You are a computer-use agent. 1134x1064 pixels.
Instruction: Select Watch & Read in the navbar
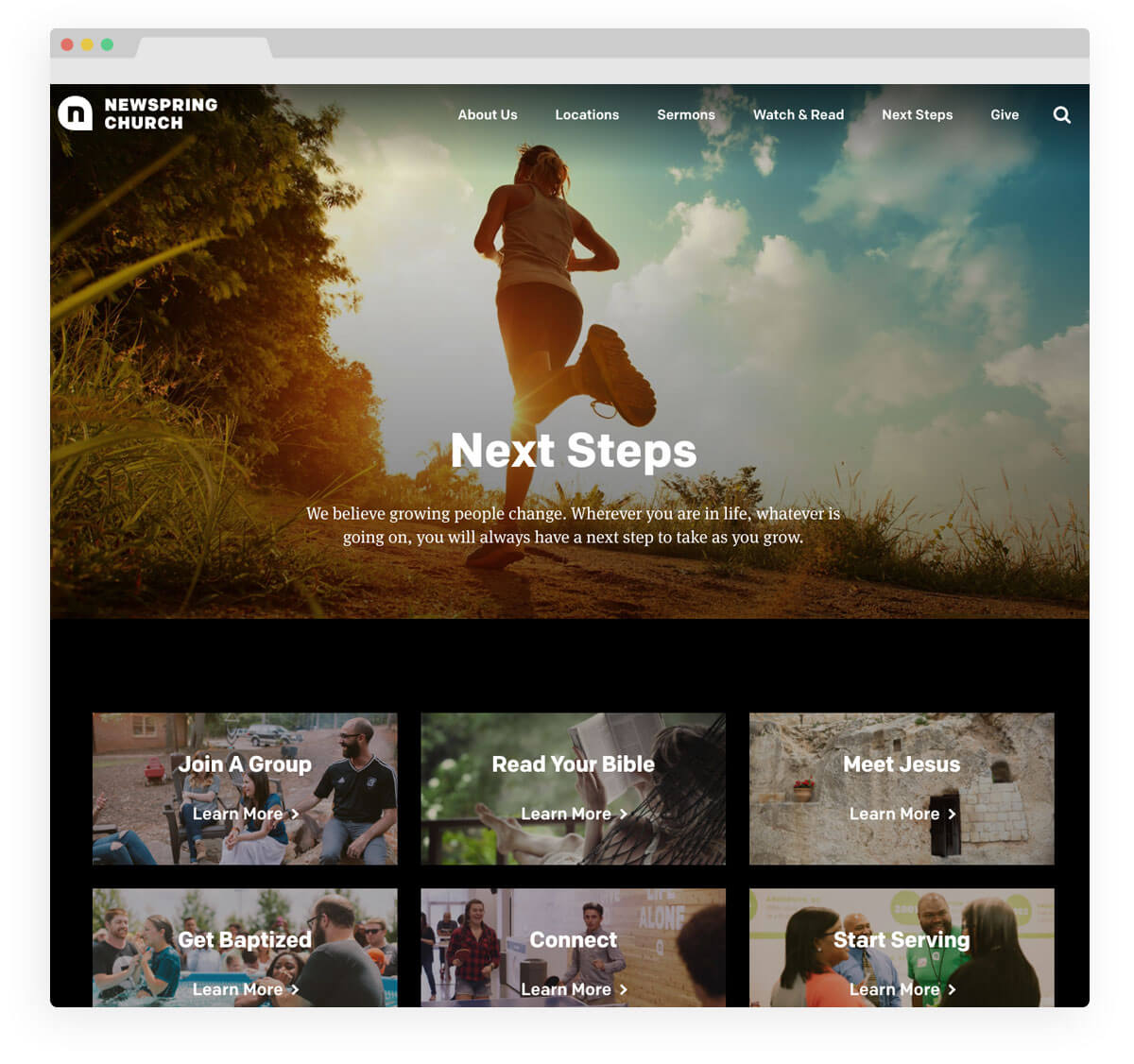[798, 115]
